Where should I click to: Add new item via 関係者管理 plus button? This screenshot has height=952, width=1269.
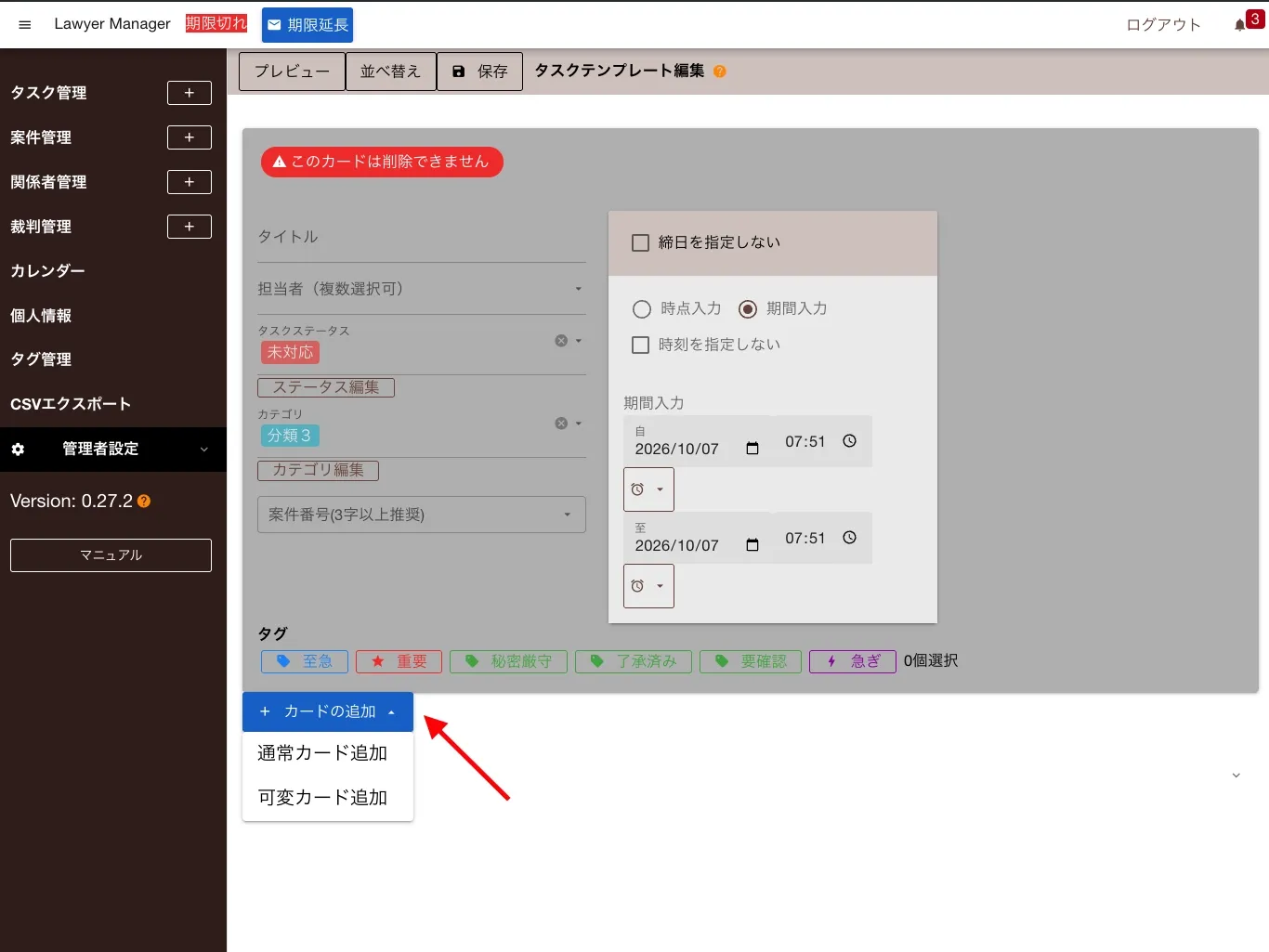[190, 182]
